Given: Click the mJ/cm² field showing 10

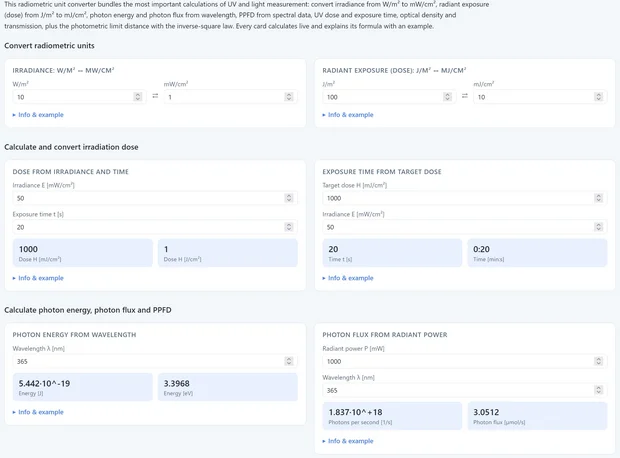Looking at the screenshot, I should pyautogui.click(x=540, y=97).
